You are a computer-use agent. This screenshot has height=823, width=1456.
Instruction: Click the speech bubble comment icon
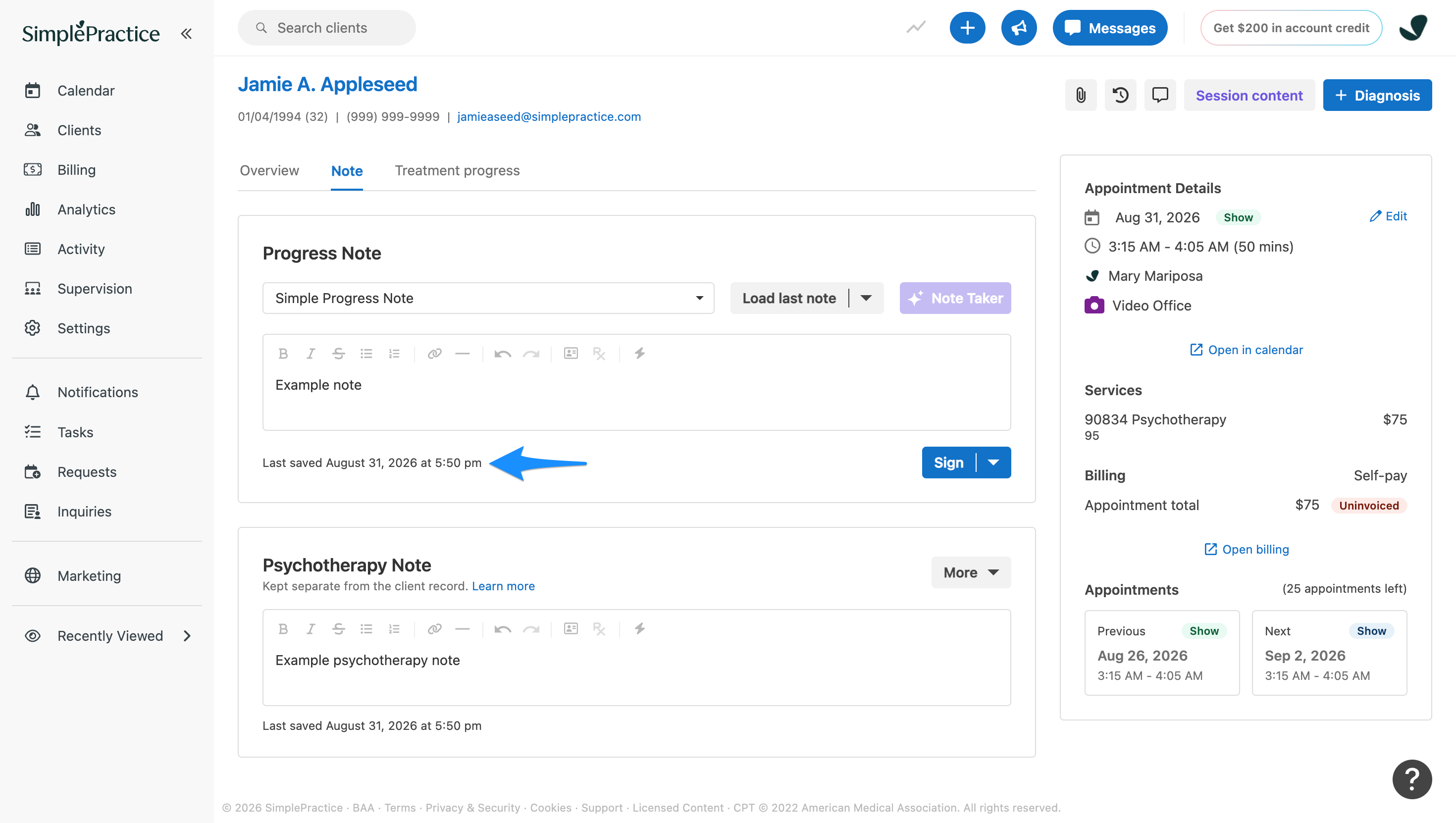1160,95
